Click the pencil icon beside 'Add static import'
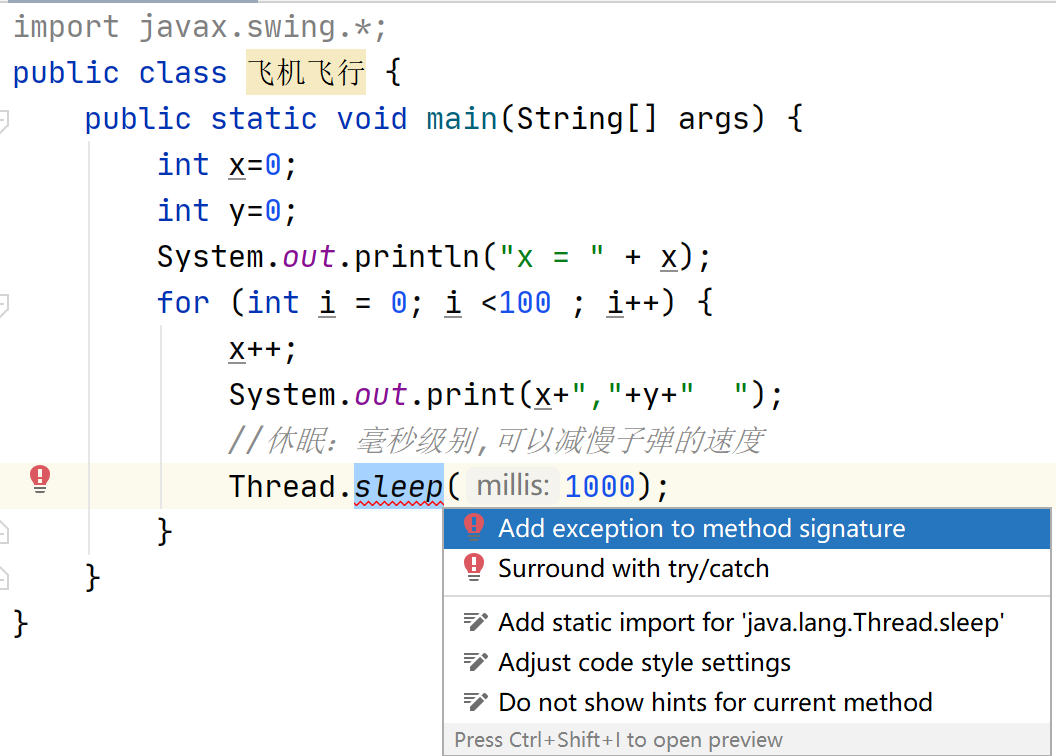This screenshot has width=1056, height=756. (x=475, y=622)
